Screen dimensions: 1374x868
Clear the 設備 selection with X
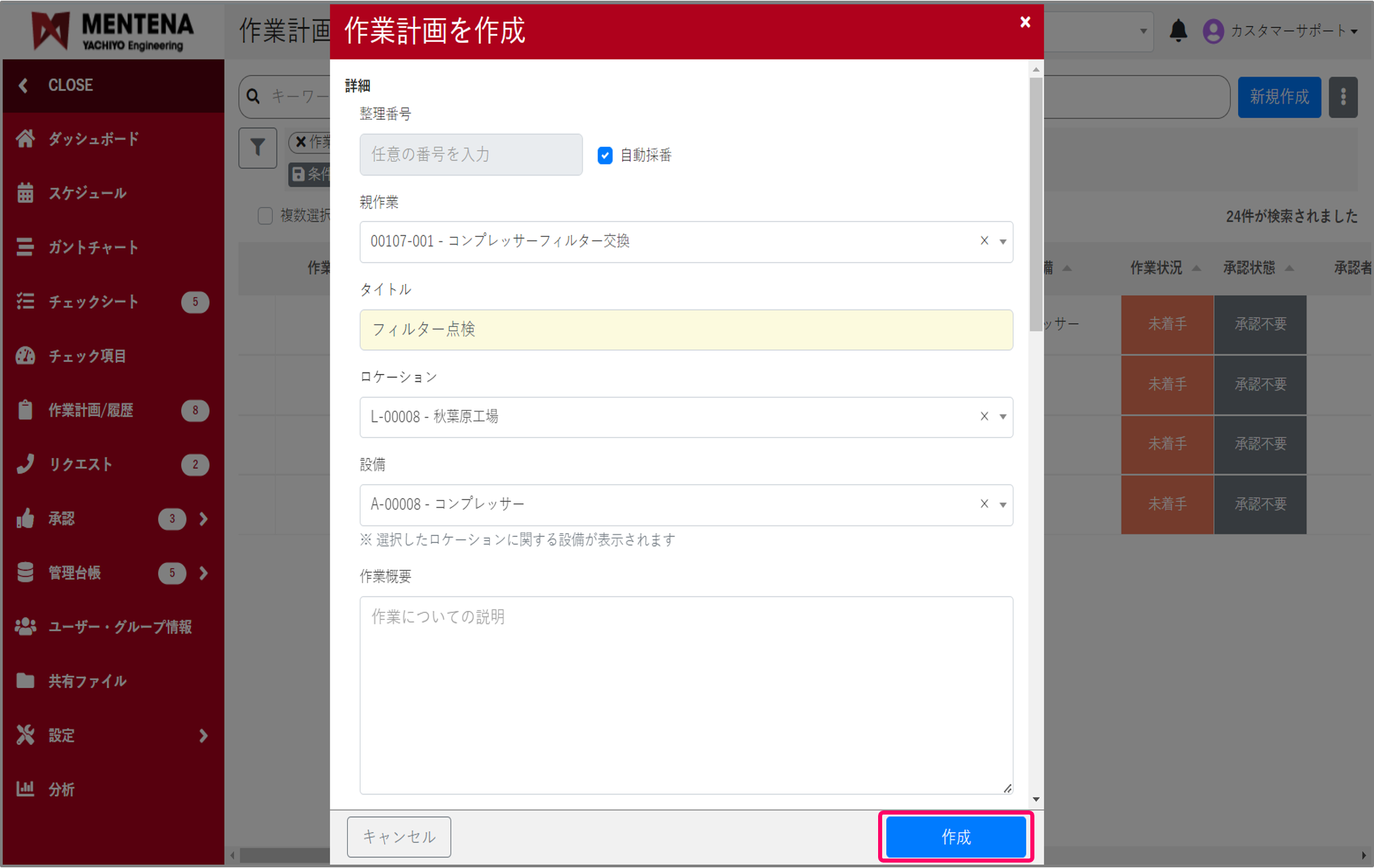984,504
